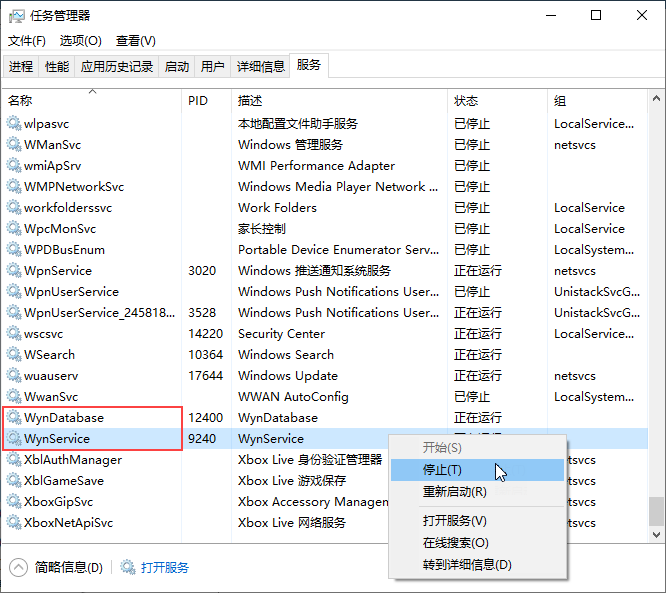
Task: Switch to the 用户 tab
Action: tap(212, 67)
